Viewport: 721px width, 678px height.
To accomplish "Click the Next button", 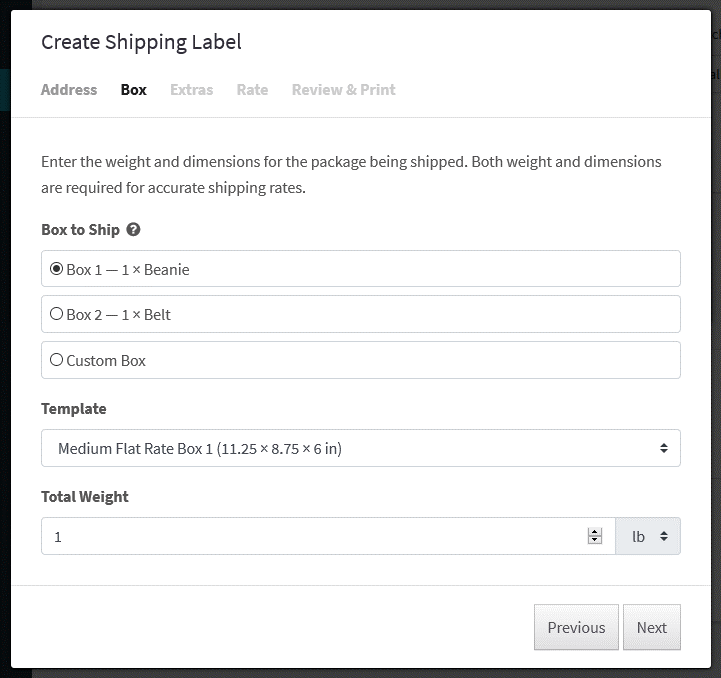I will pyautogui.click(x=652, y=627).
